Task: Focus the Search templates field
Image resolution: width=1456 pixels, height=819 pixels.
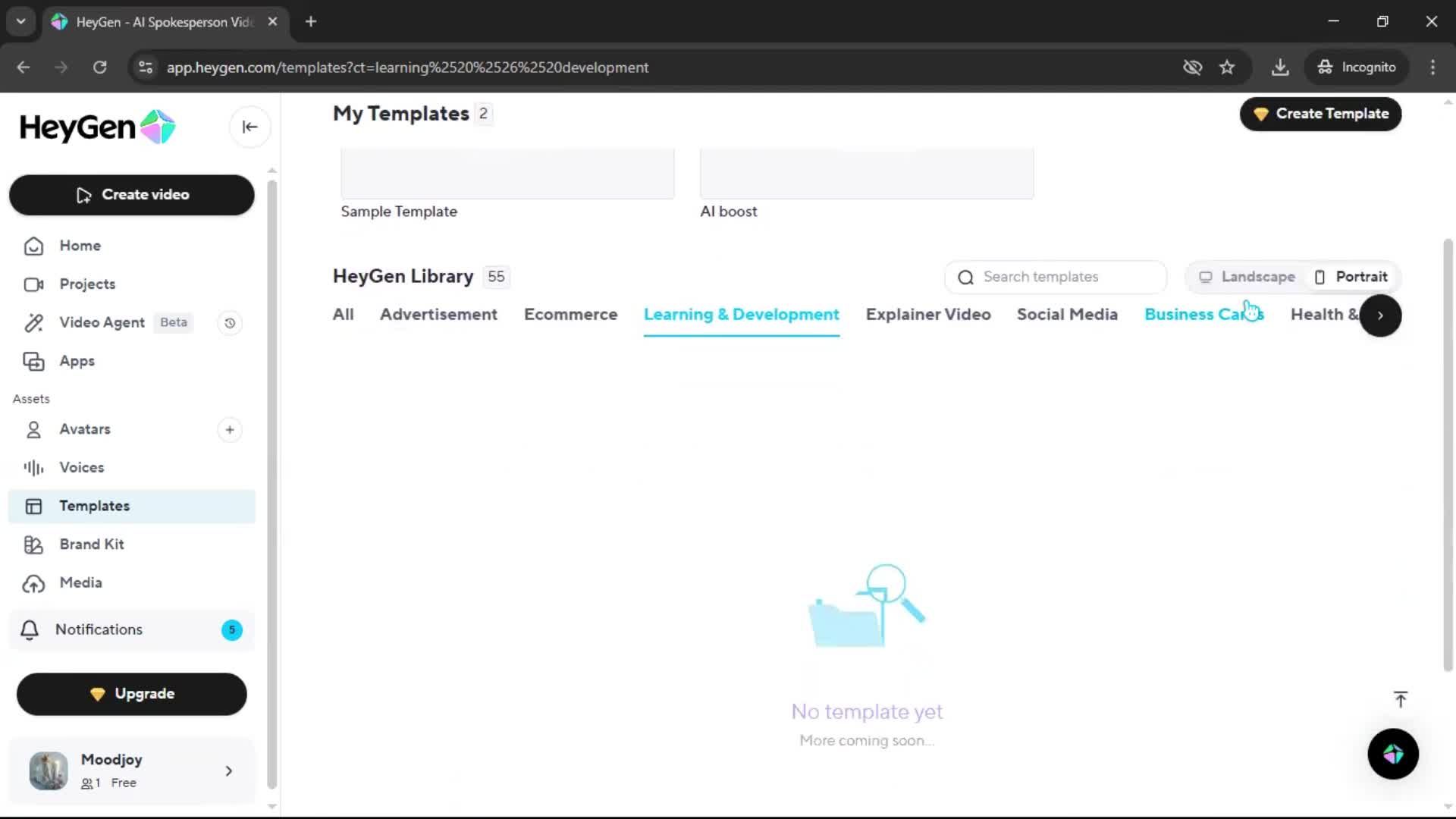Action: tap(1055, 277)
